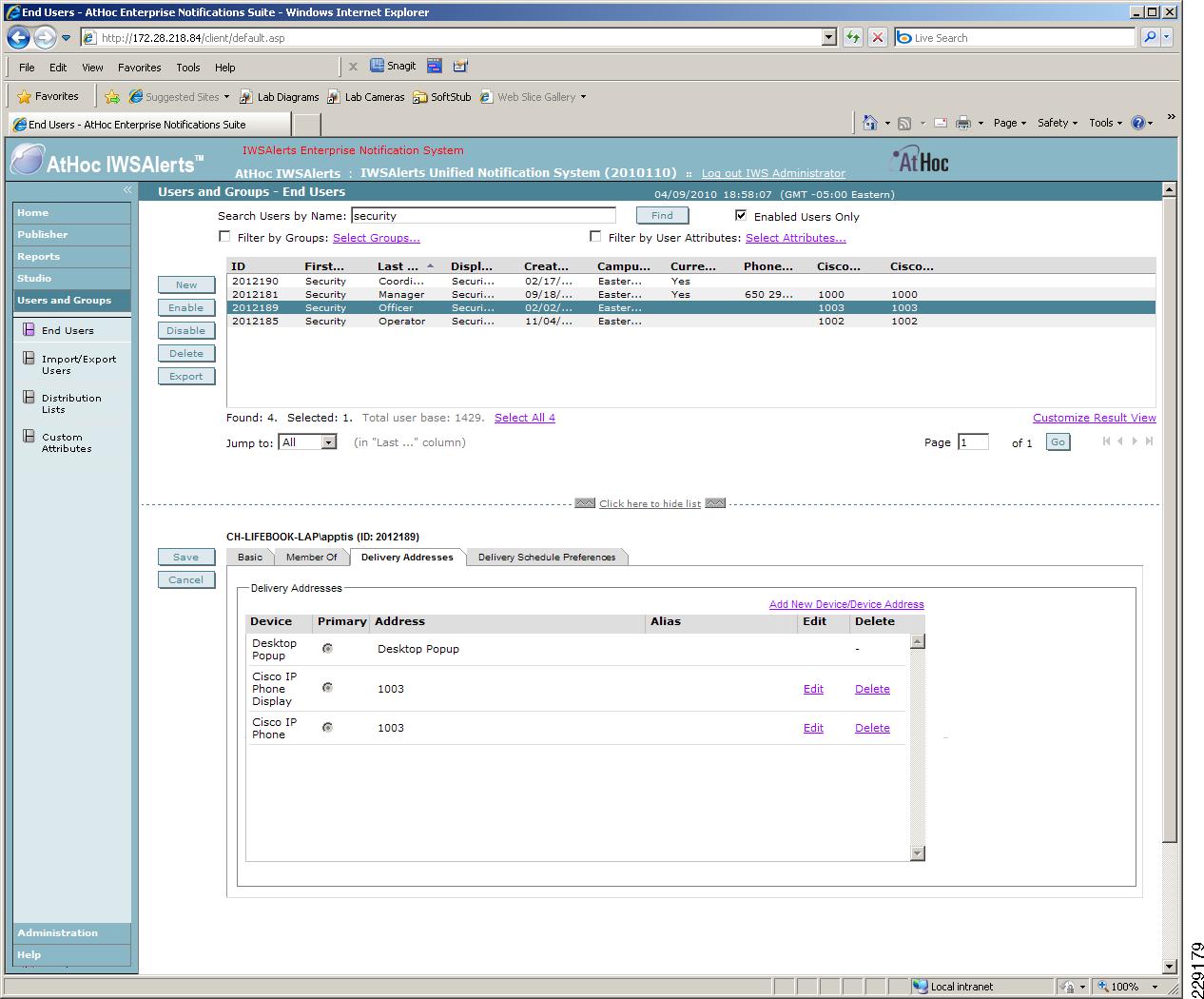Viewport: 1204px width, 999px height.
Task: Click the New user button
Action: pyautogui.click(x=186, y=284)
